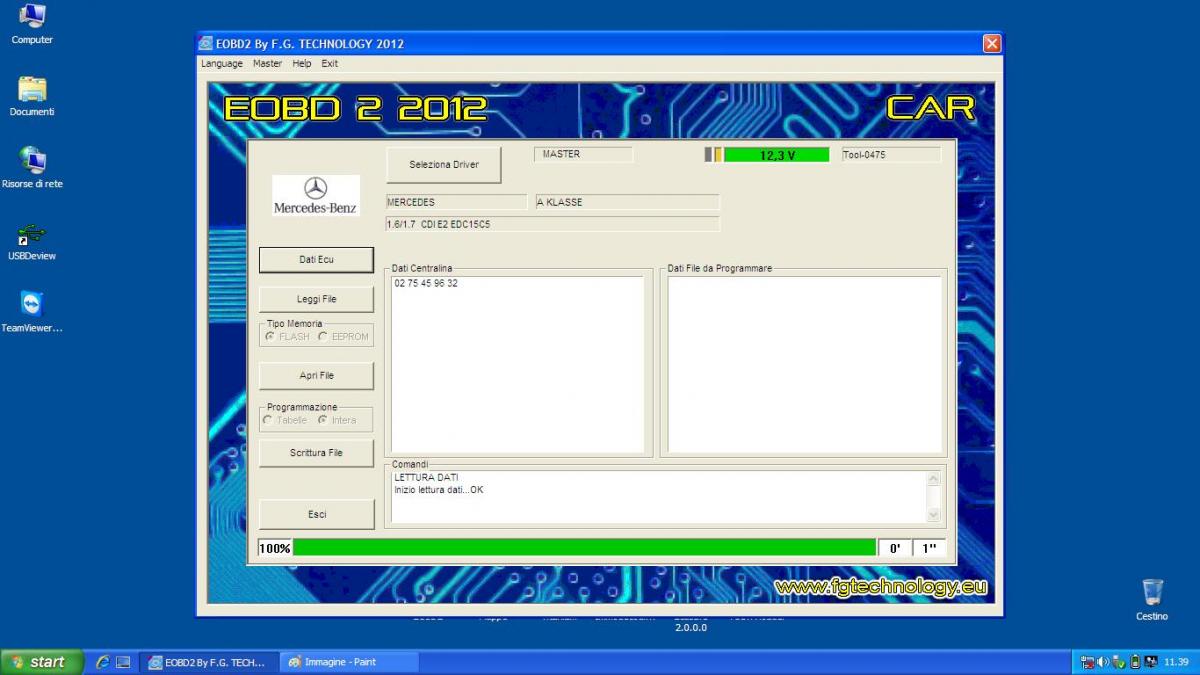The width and height of the screenshot is (1200, 675).
Task: Launch the TeamViewer desktop icon
Action: pos(32,312)
